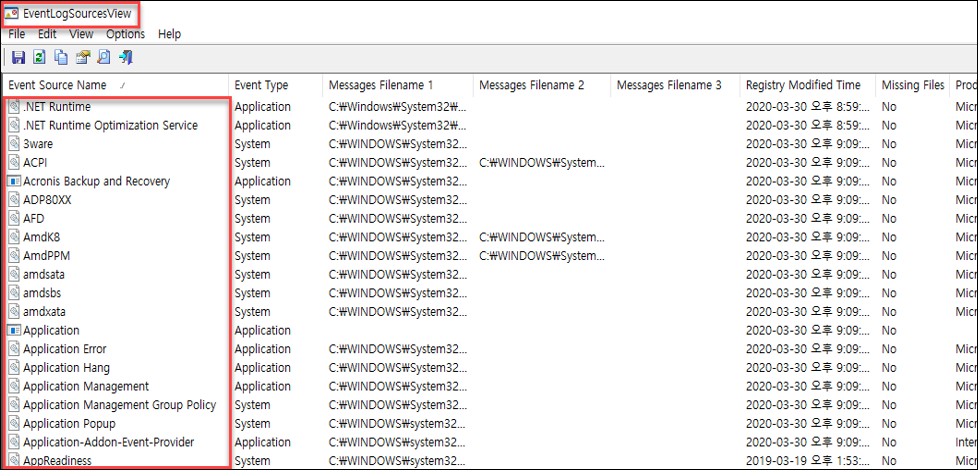Click the Messages Filename 2 column header

tap(541, 85)
